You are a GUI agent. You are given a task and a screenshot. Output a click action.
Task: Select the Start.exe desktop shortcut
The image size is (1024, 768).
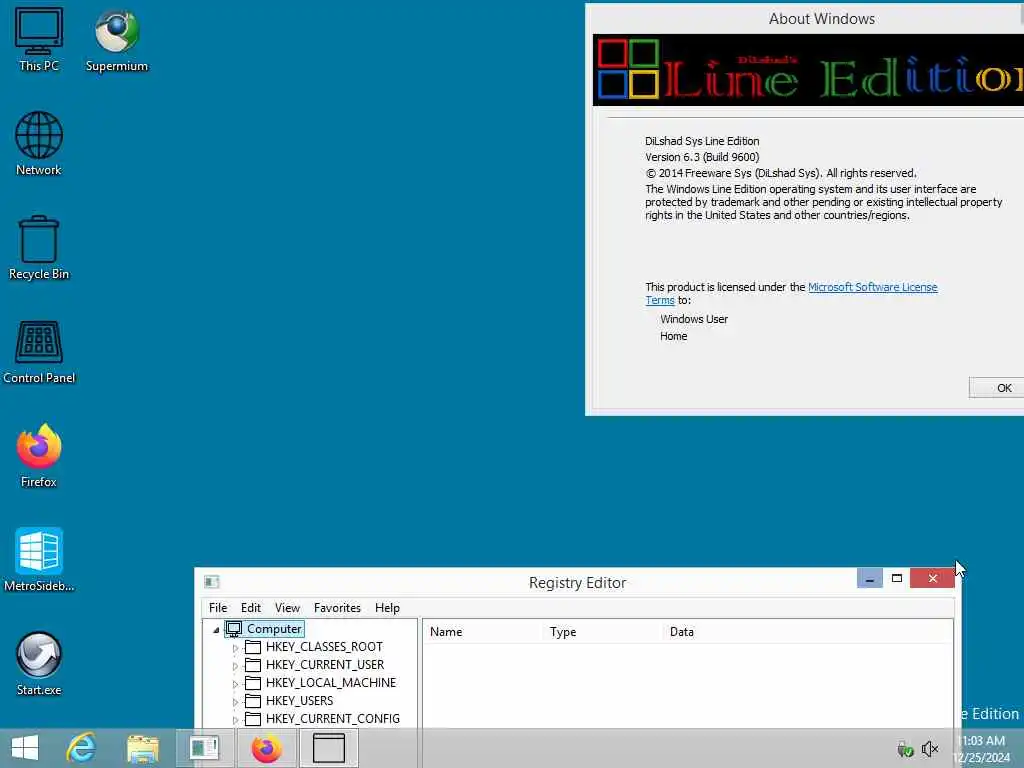click(39, 664)
